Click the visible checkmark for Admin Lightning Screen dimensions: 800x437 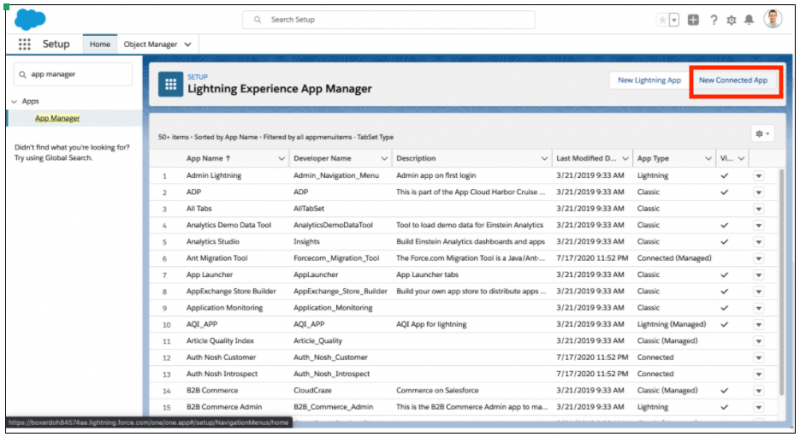pyautogui.click(x=724, y=176)
